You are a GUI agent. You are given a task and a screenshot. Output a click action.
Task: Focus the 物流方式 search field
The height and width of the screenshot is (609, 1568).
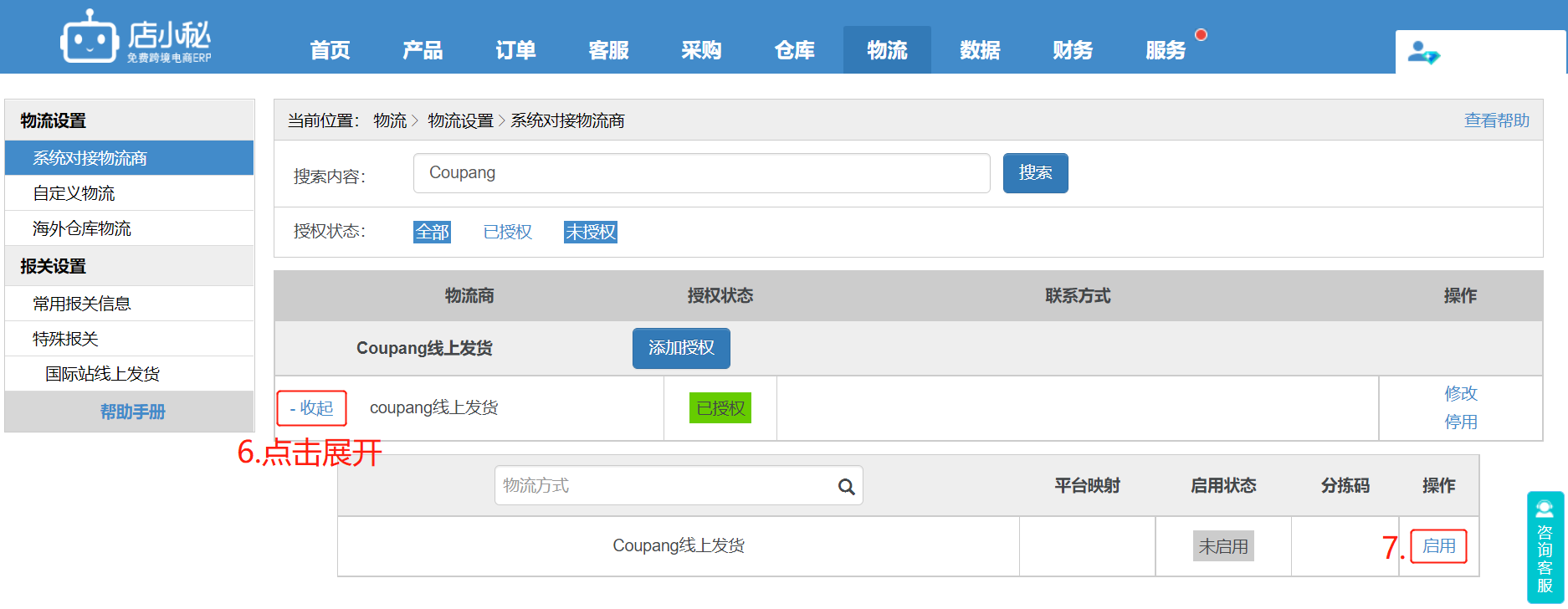(679, 486)
